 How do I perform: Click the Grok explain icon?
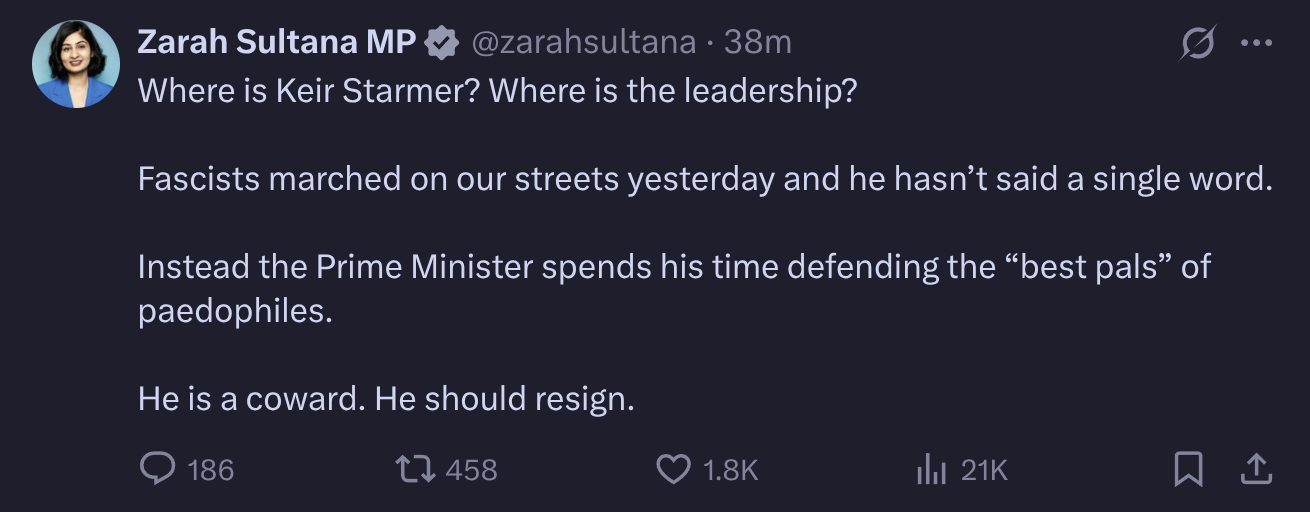point(1197,43)
